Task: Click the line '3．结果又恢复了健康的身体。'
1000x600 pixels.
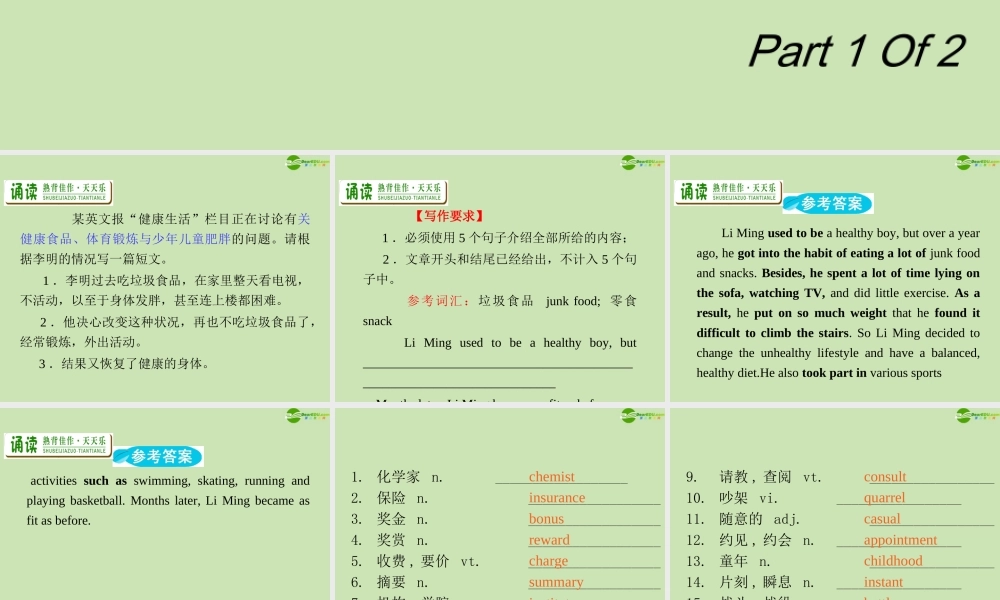Action: [124, 363]
